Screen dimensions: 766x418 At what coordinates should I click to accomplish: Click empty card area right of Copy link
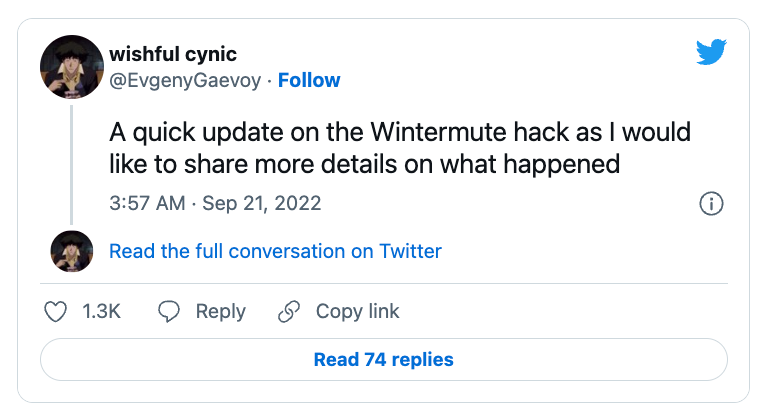point(562,312)
